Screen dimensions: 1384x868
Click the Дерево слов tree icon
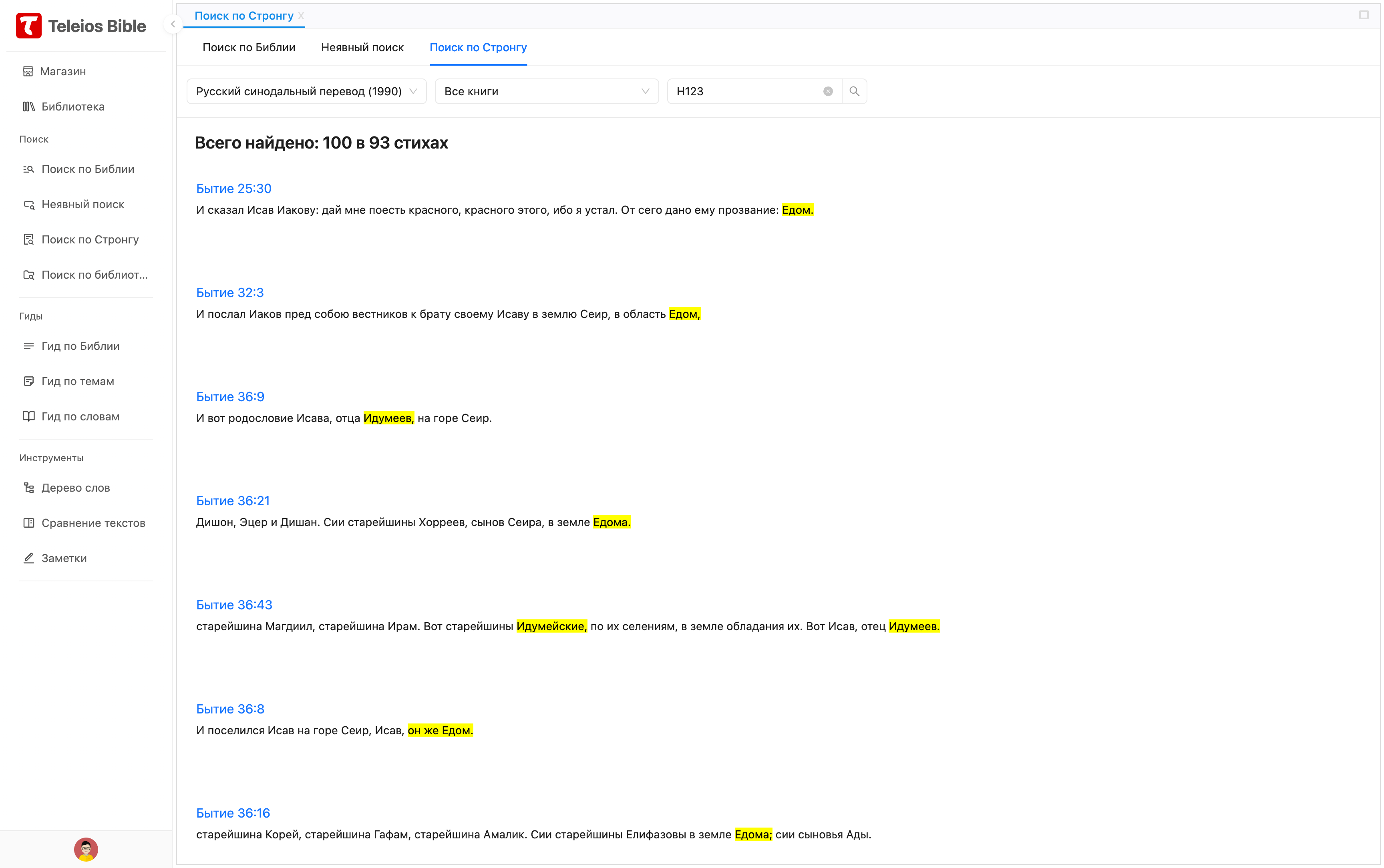tap(28, 488)
